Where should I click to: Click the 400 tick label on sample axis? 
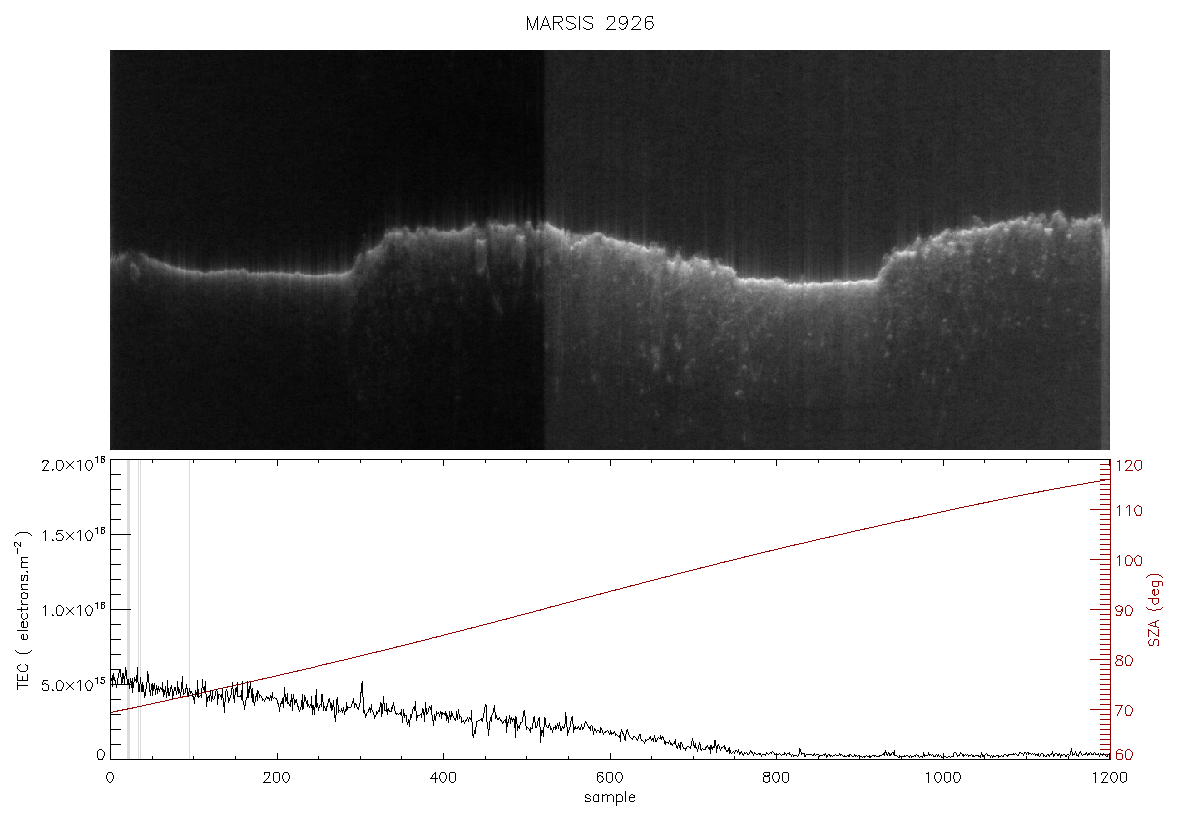click(x=443, y=777)
